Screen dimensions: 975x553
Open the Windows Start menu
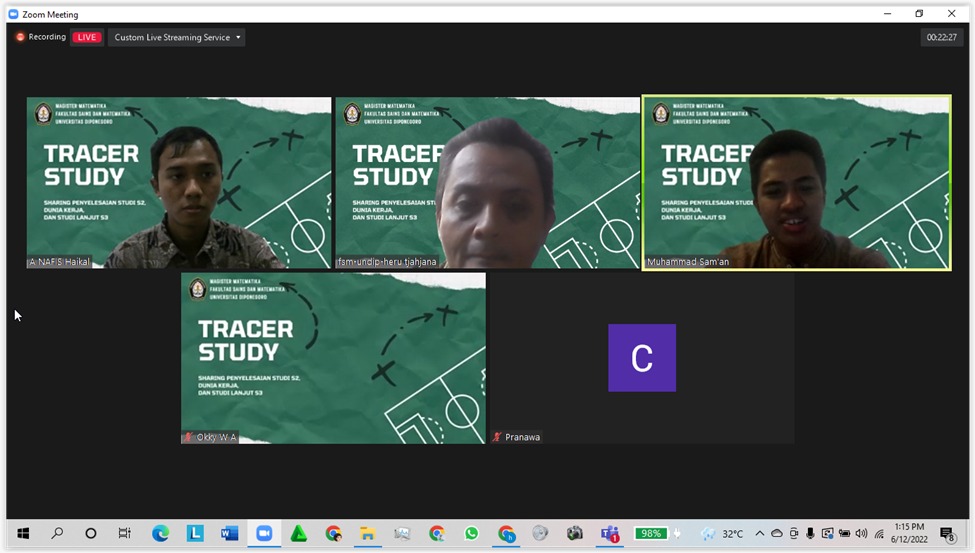(x=23, y=534)
